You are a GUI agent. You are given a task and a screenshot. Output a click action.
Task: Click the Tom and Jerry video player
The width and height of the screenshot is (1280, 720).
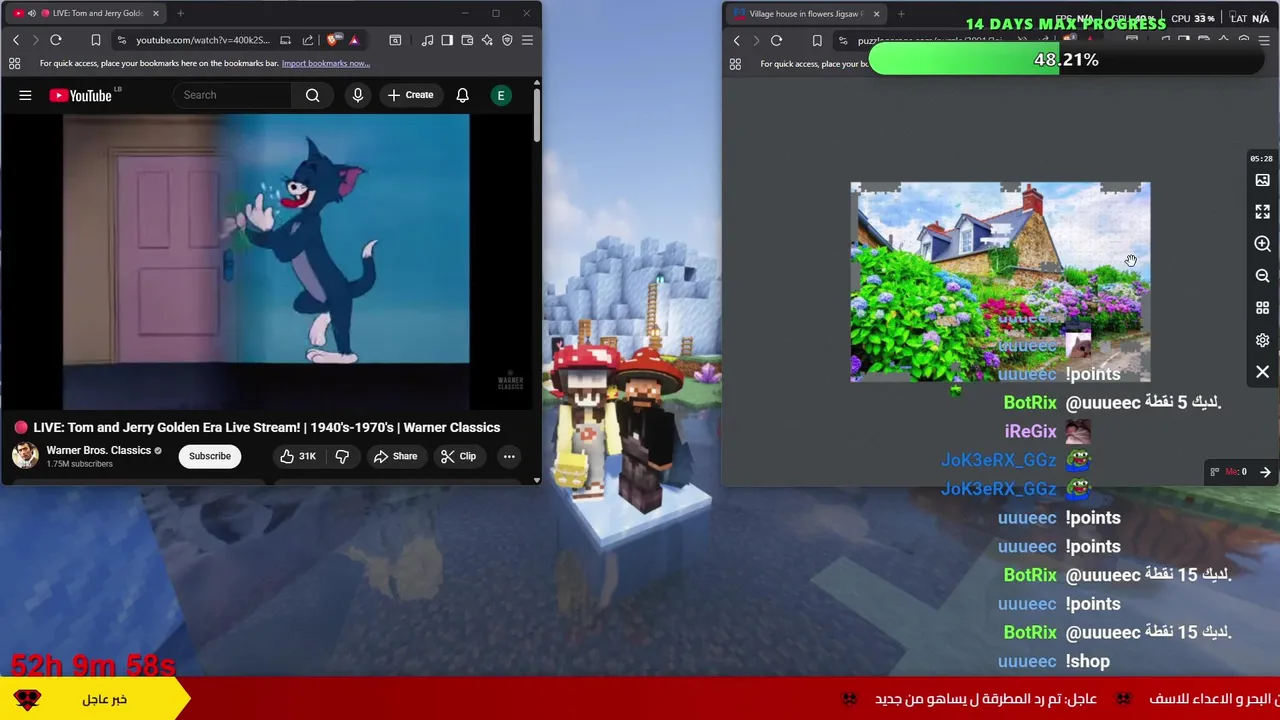point(266,260)
